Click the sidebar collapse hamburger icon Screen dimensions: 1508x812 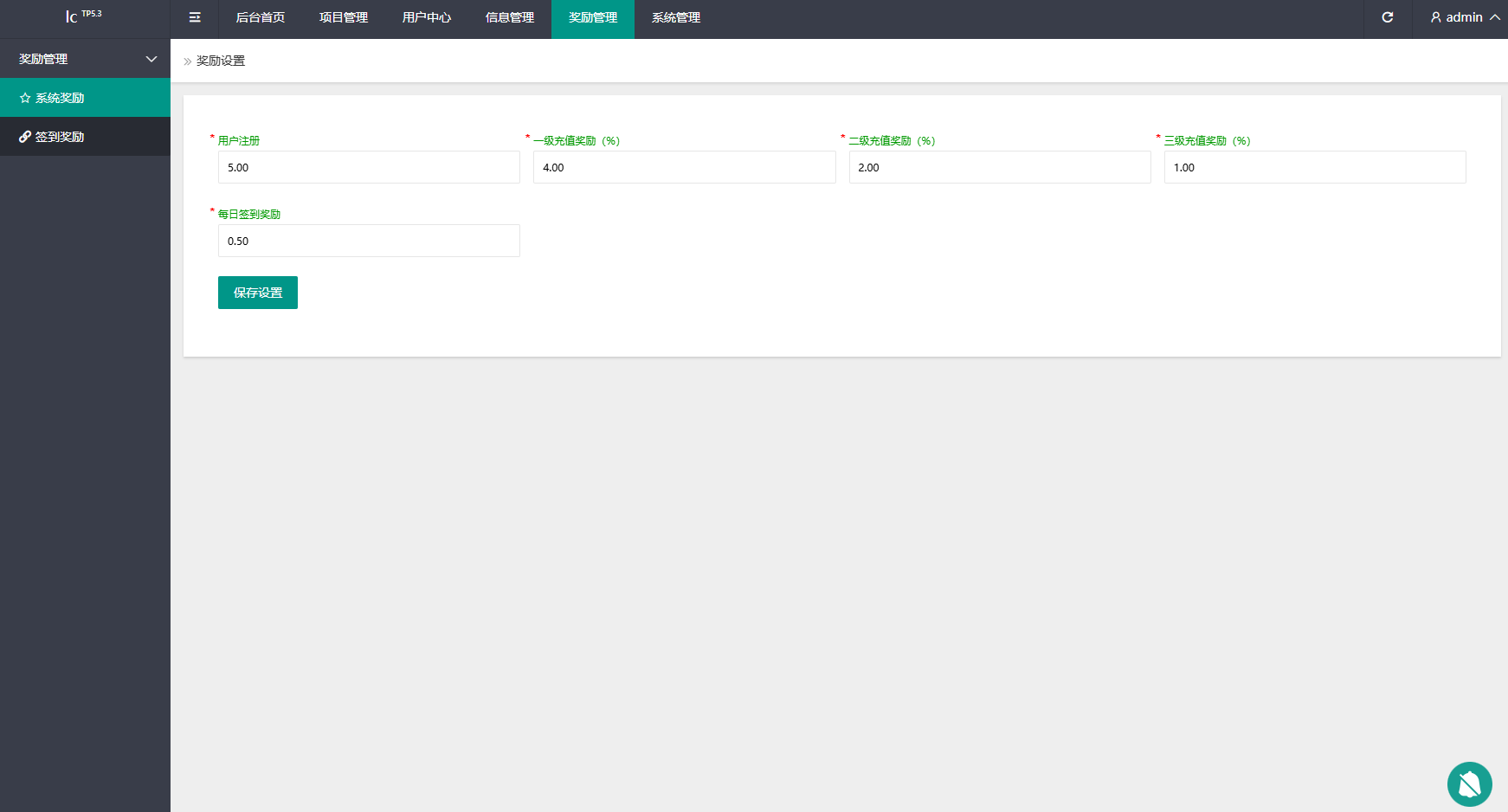coord(195,17)
